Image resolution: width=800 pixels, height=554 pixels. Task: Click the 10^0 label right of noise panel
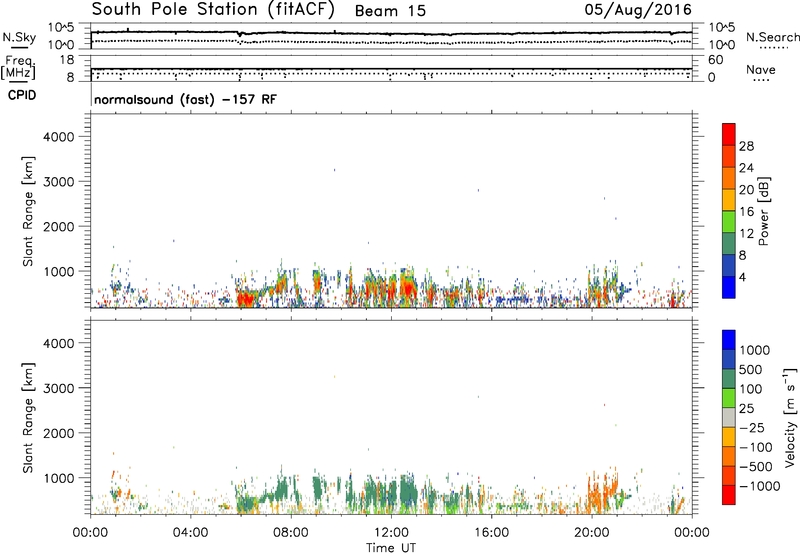[722, 45]
